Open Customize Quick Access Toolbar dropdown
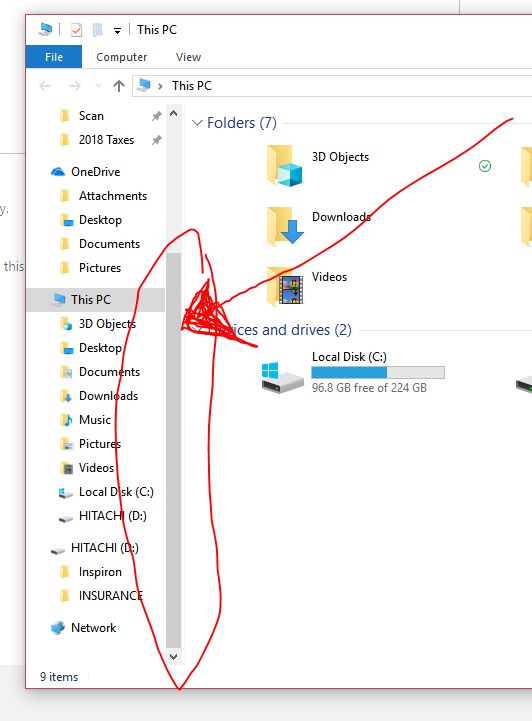This screenshot has height=721, width=532. pos(117,31)
